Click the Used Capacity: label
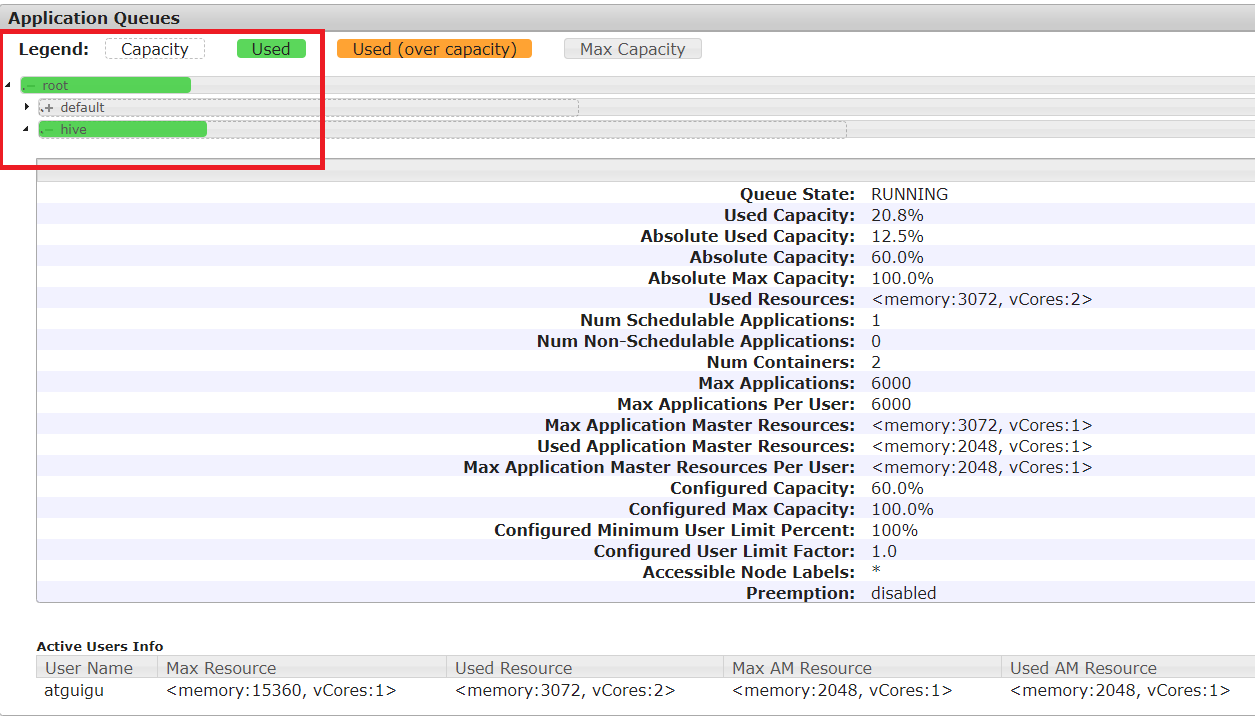 point(789,215)
